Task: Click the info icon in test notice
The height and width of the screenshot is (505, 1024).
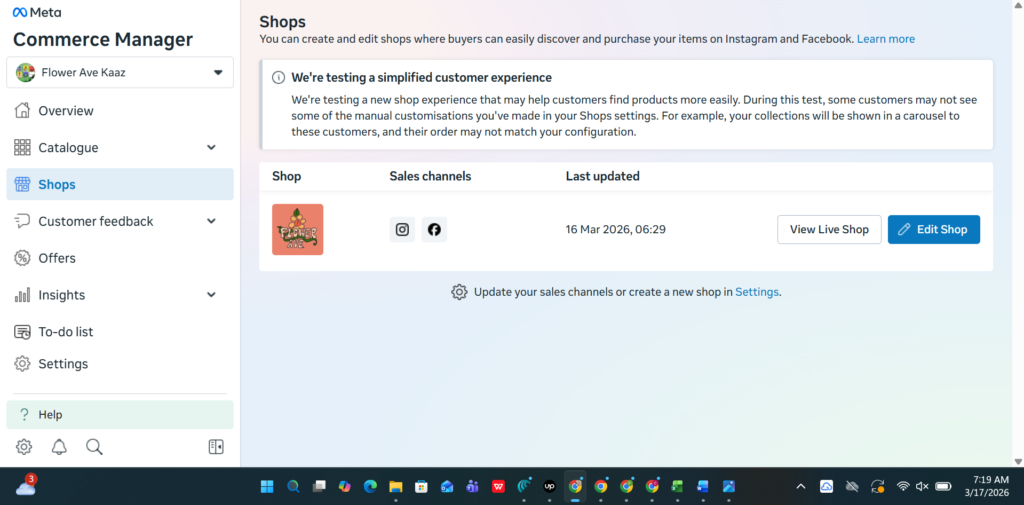Action: click(x=278, y=78)
